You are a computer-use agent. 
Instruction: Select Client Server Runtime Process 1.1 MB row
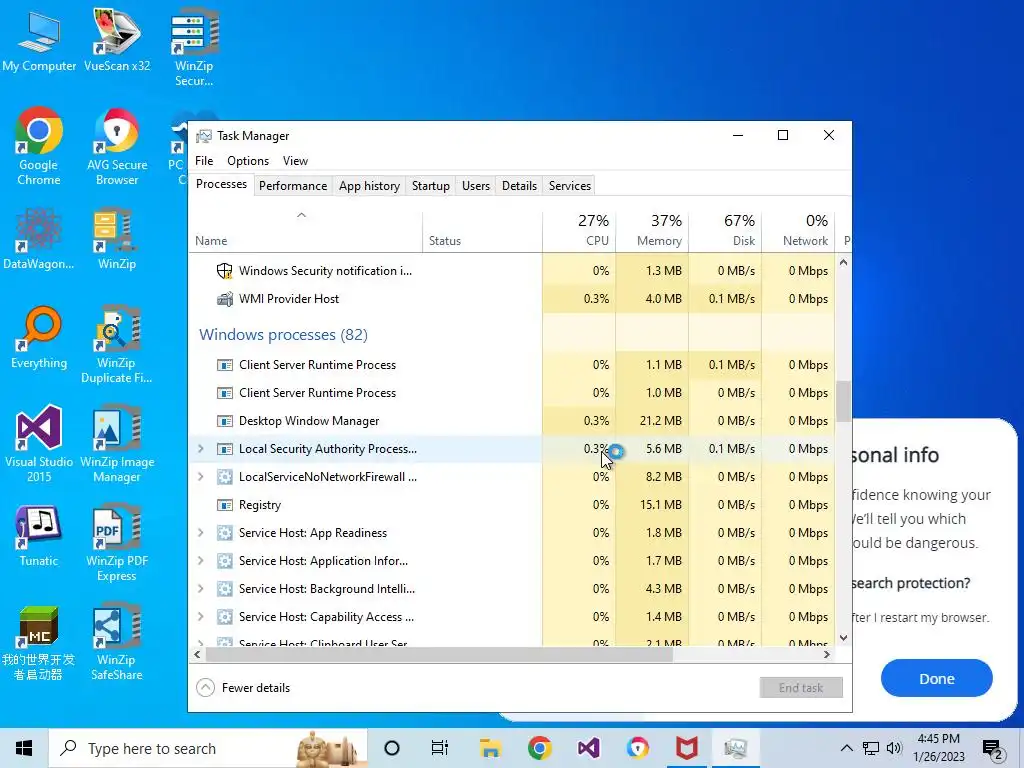coord(512,365)
